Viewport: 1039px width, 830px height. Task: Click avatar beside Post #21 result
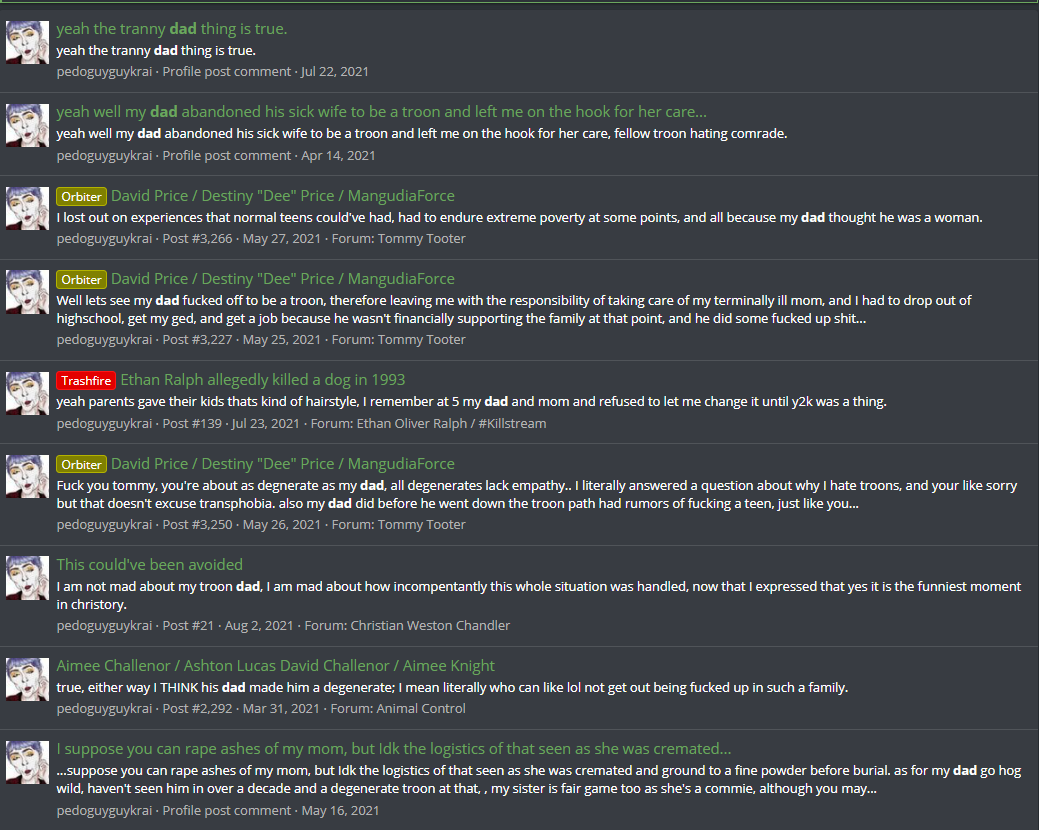(x=28, y=578)
